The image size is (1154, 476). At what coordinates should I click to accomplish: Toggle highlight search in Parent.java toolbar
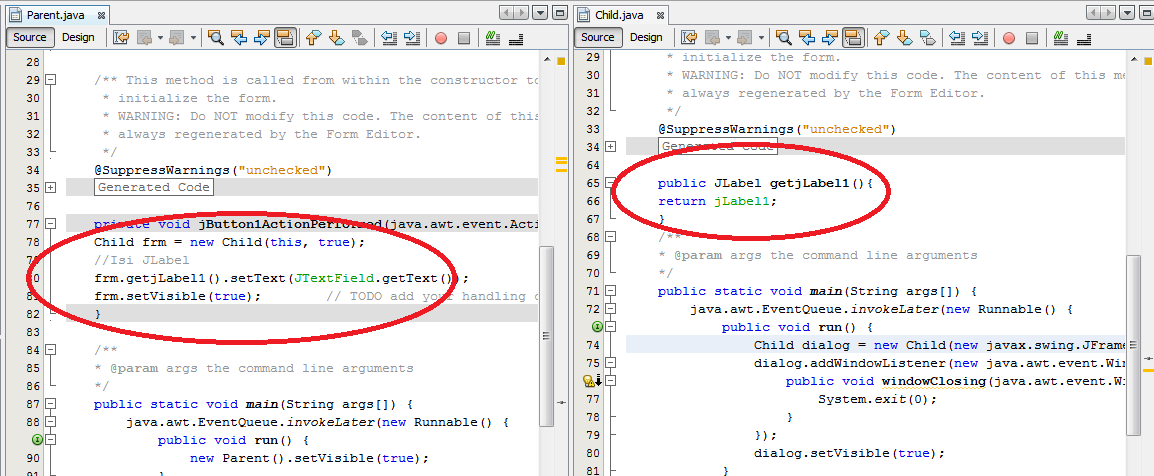pyautogui.click(x=286, y=38)
